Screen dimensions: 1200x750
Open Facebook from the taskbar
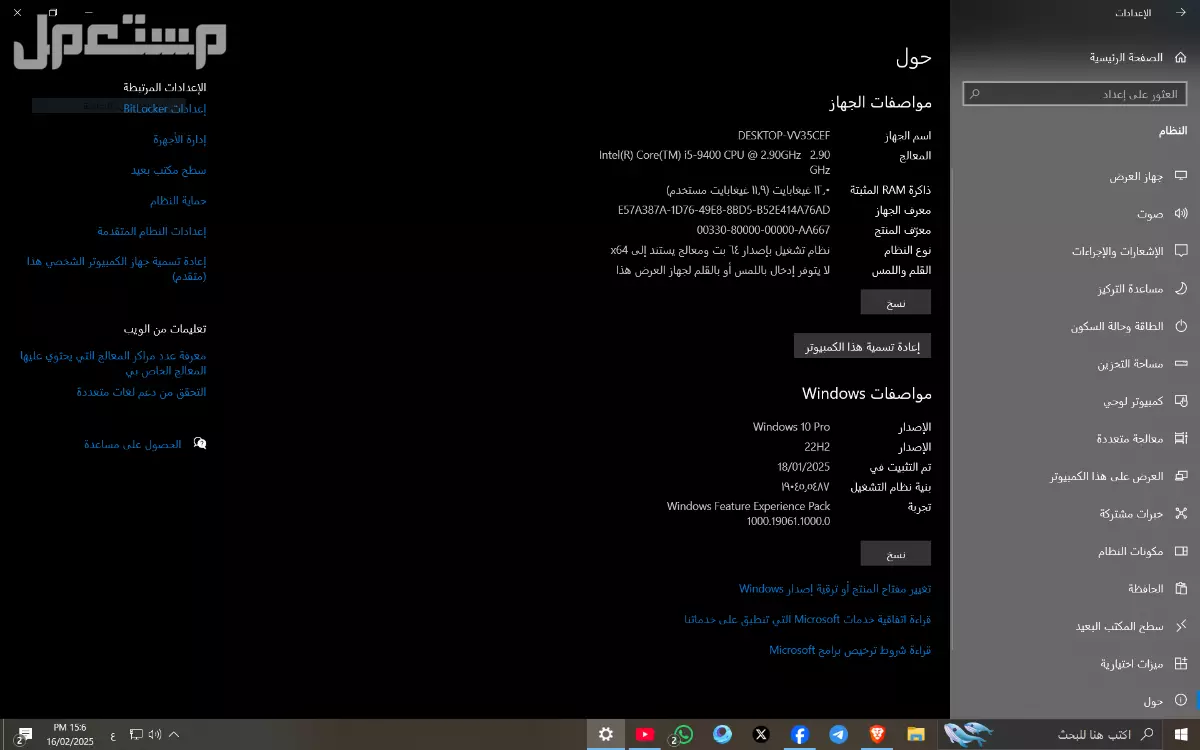point(799,734)
